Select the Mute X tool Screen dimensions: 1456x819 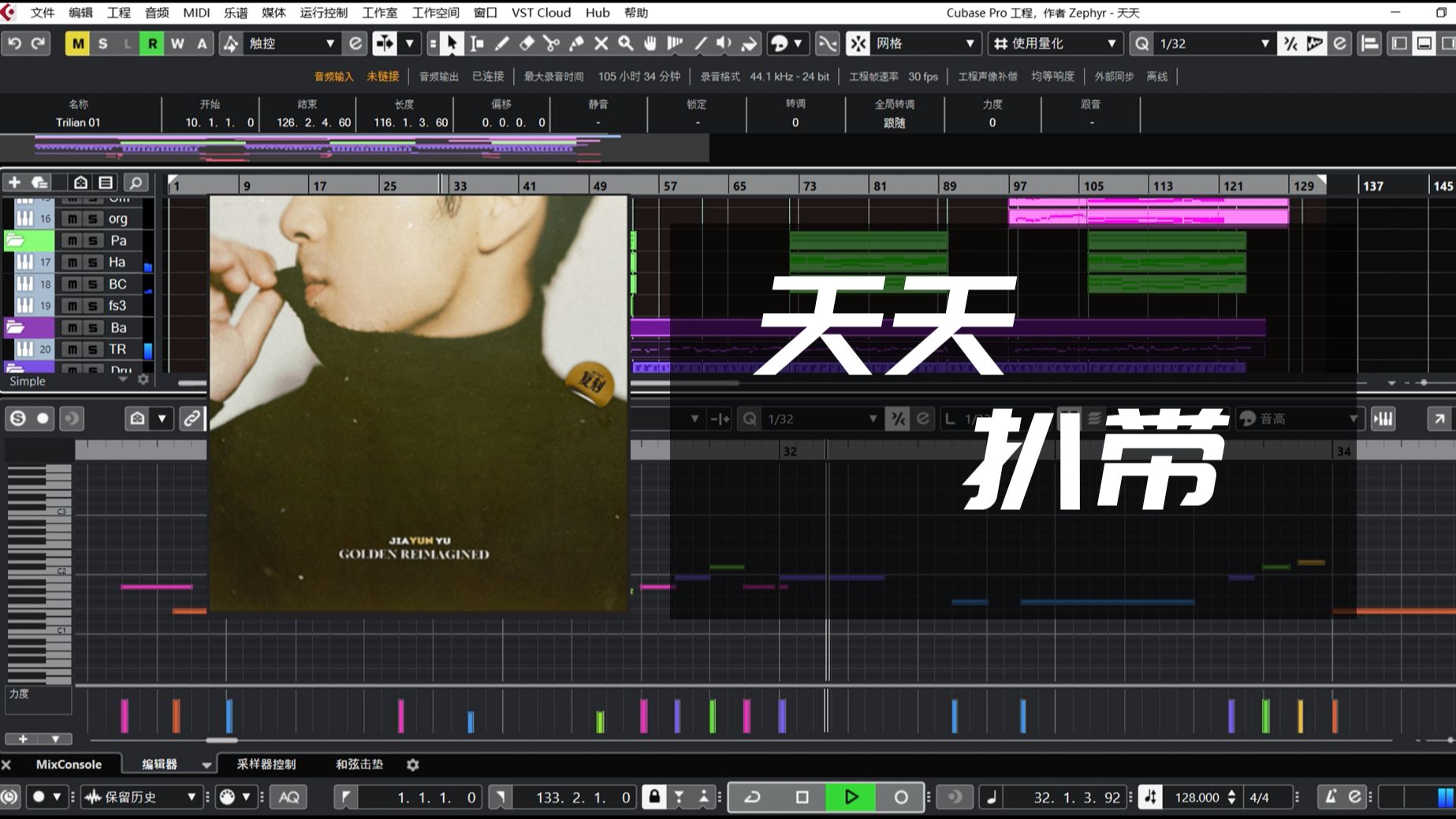point(601,43)
